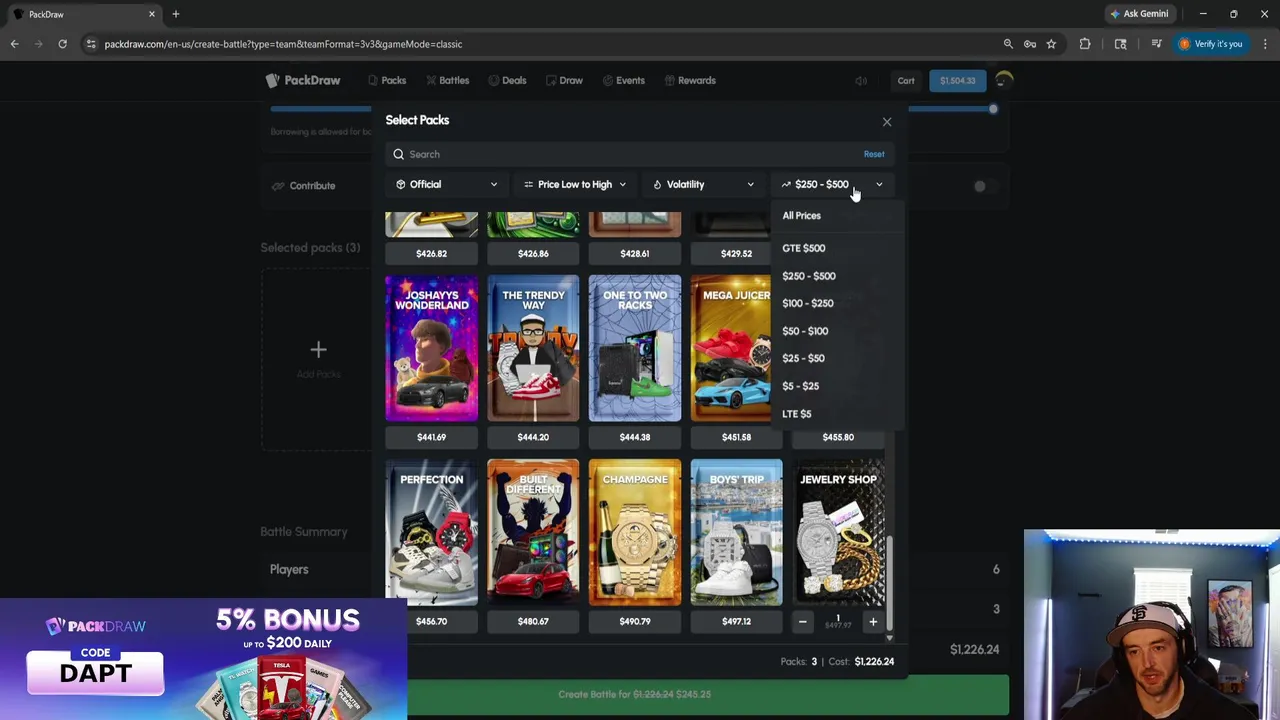Increase Jewelry Shop quantity with plus
The width and height of the screenshot is (1280, 720).
point(873,622)
